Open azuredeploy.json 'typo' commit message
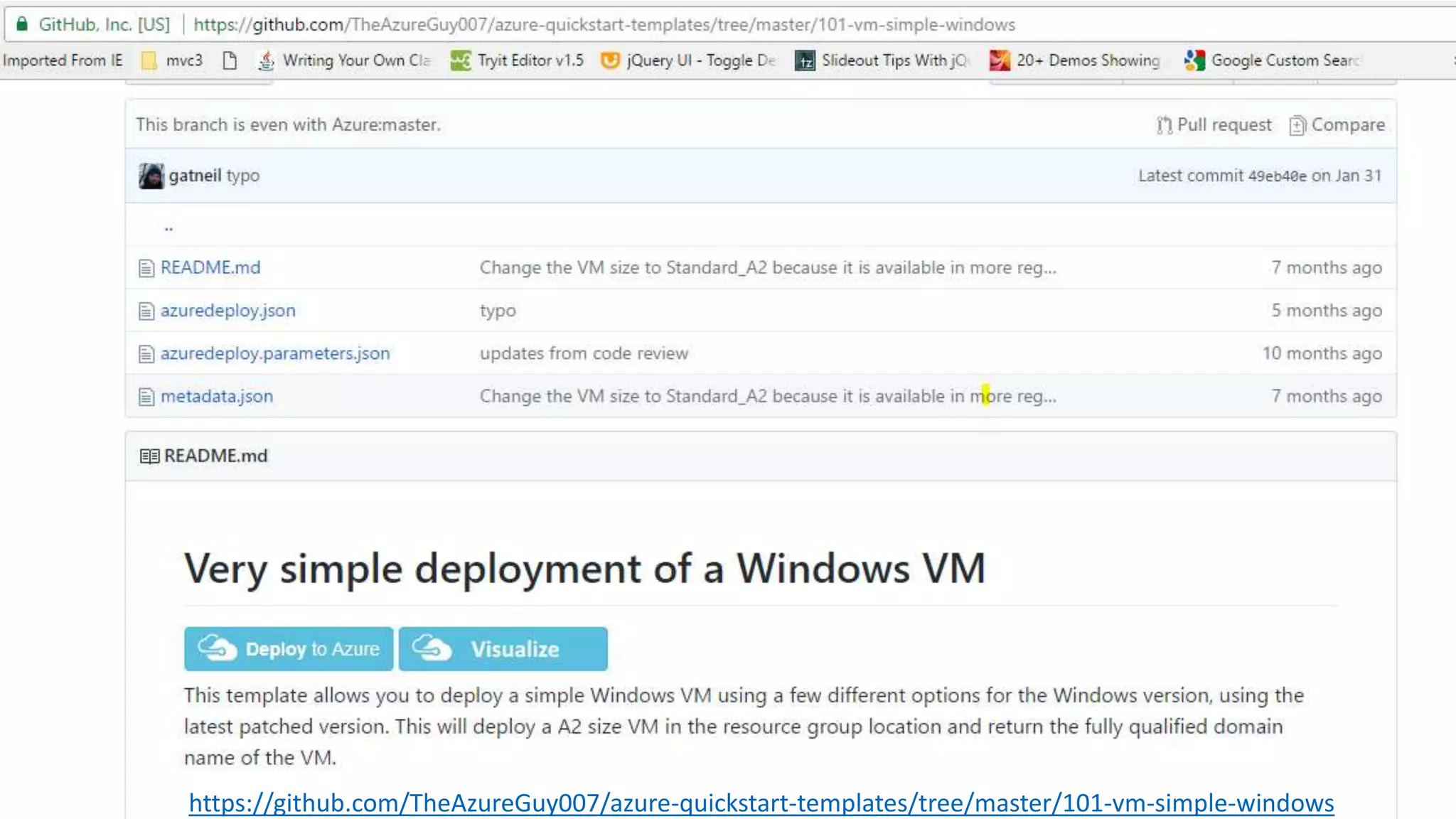1456x819 pixels. click(x=498, y=311)
